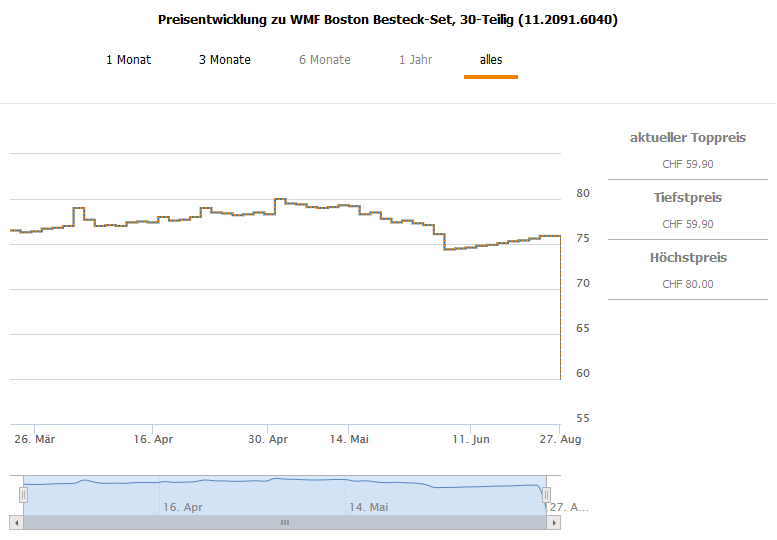Click the 26. Mär x-axis label

tap(34, 439)
